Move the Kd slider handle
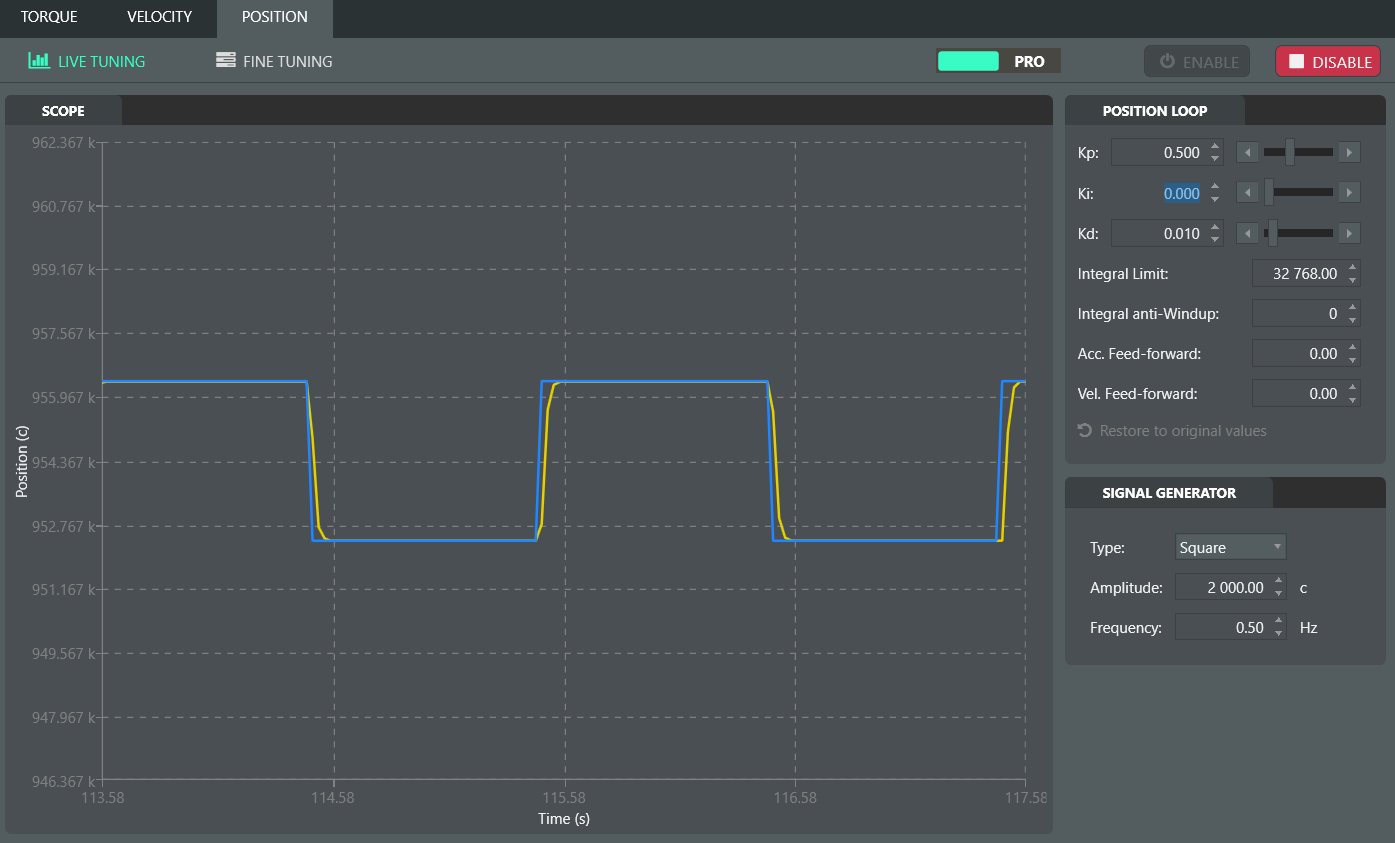Viewport: 1395px width, 843px height. (1272, 233)
